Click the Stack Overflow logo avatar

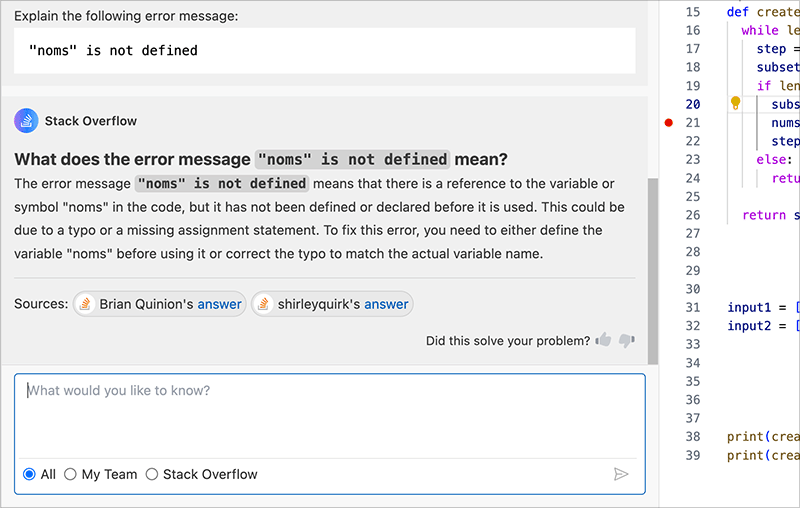tap(26, 121)
